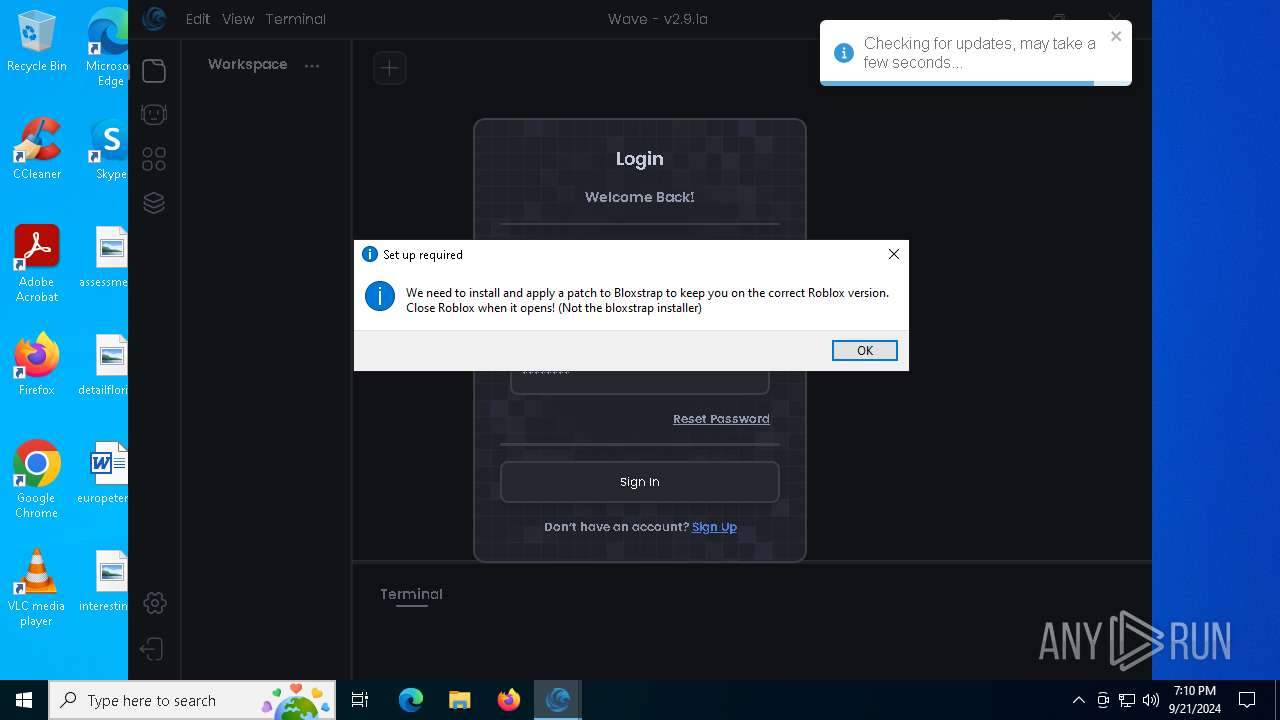1280x720 pixels.
Task: Open the View menu
Action: [x=238, y=19]
